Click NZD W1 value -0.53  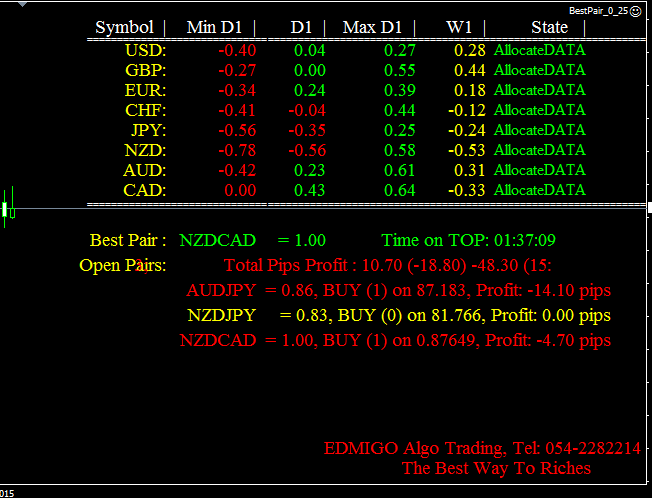[x=467, y=150]
